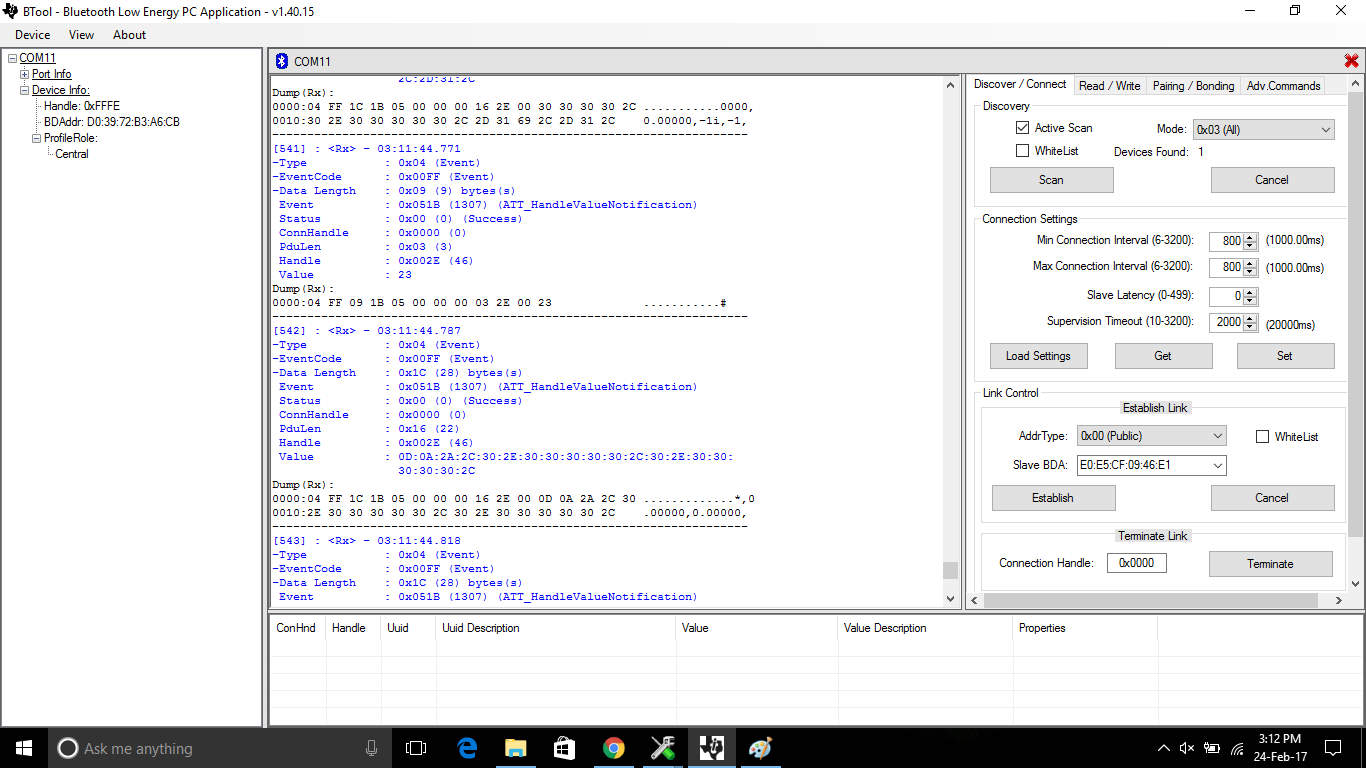Screen dimensions: 1366x768
Task: Collapse the COM11 tree node
Action: [x=11, y=58]
